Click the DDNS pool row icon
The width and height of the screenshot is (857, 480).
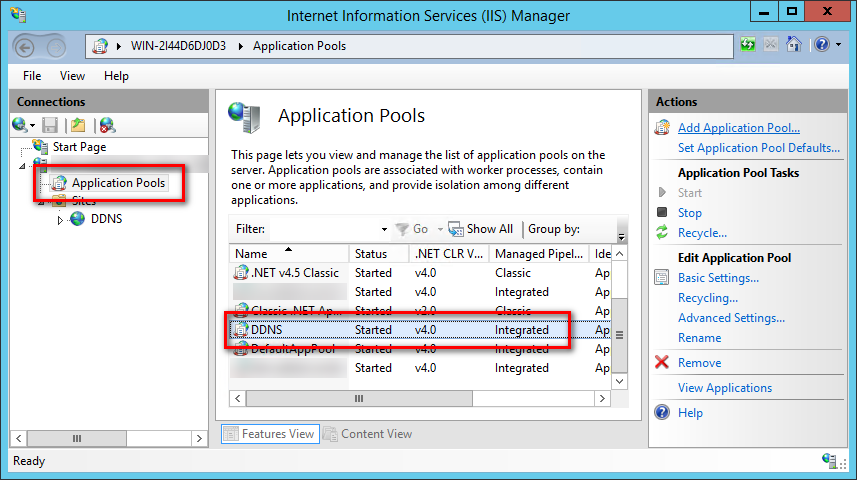pyautogui.click(x=241, y=330)
